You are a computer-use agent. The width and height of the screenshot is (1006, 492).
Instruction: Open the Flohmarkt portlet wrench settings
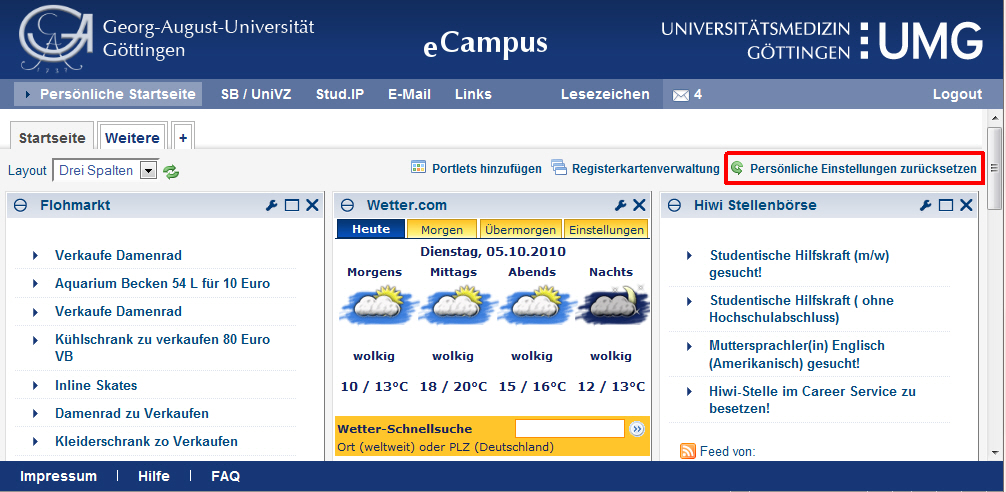click(271, 205)
